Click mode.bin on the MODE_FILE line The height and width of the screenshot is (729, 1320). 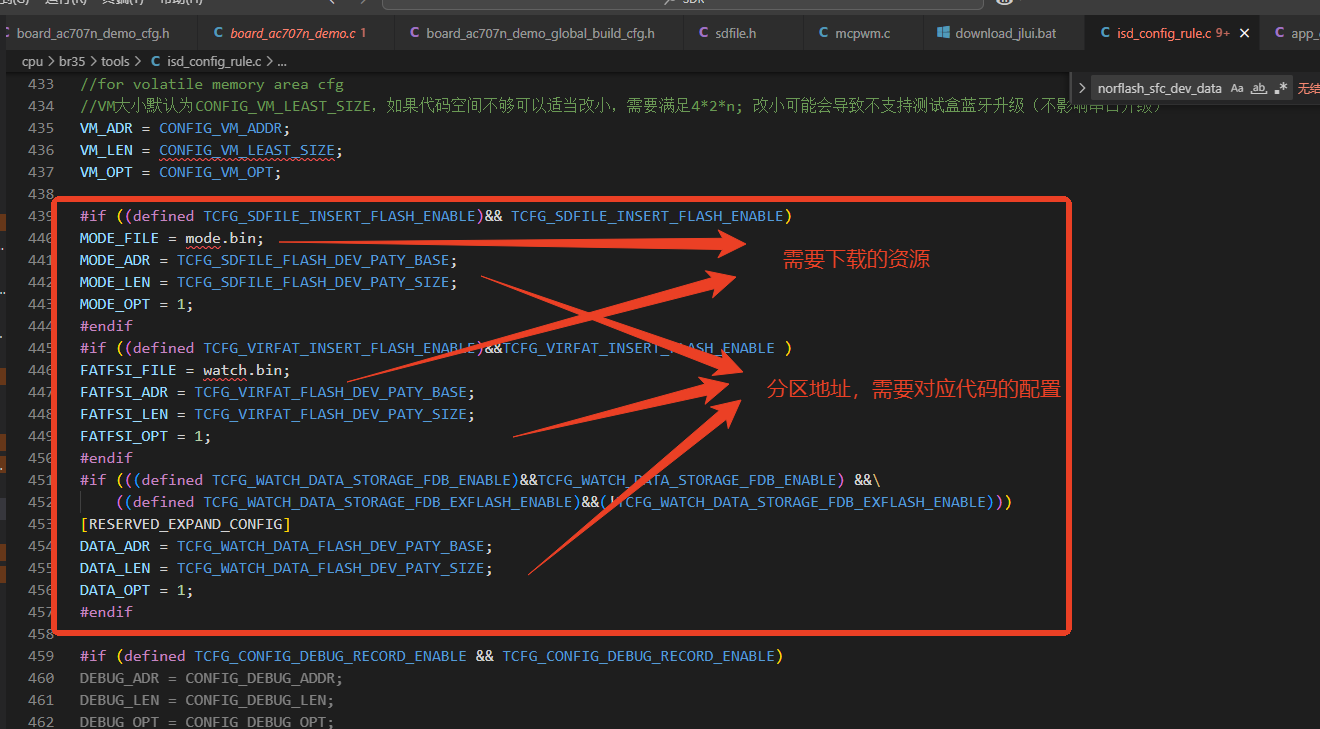pyautogui.click(x=223, y=238)
